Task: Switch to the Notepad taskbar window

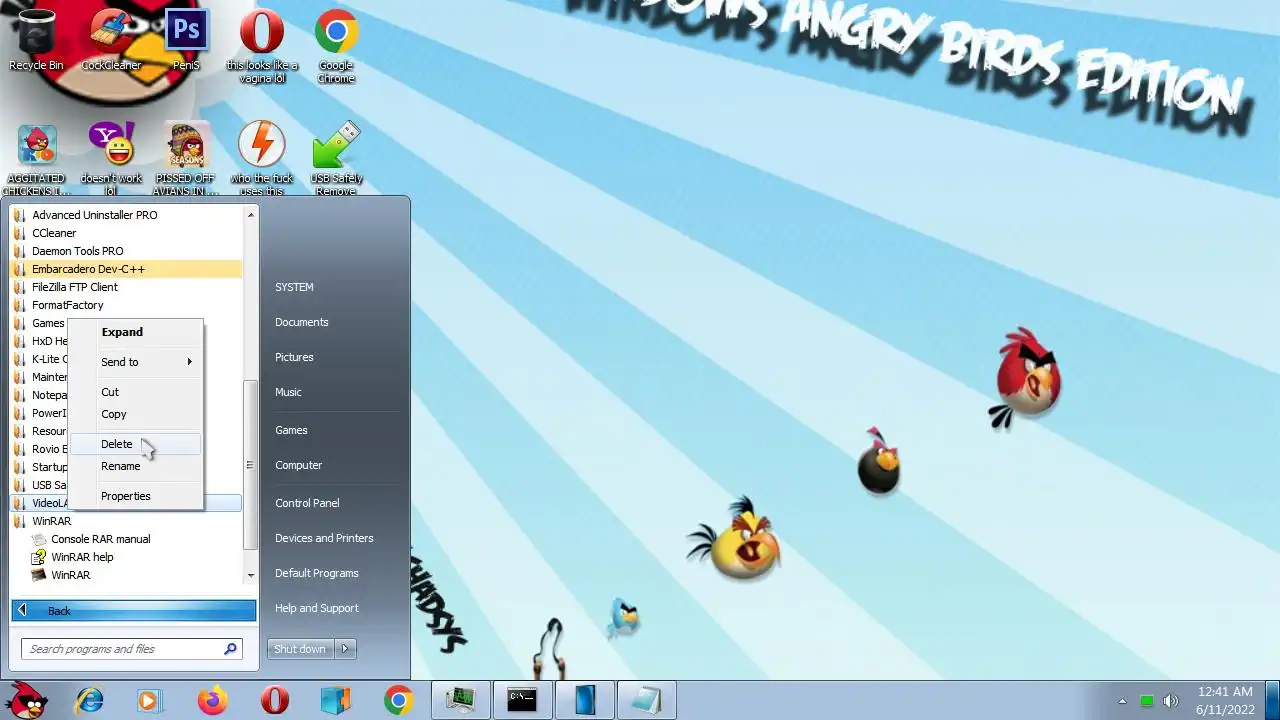Action: (x=647, y=700)
